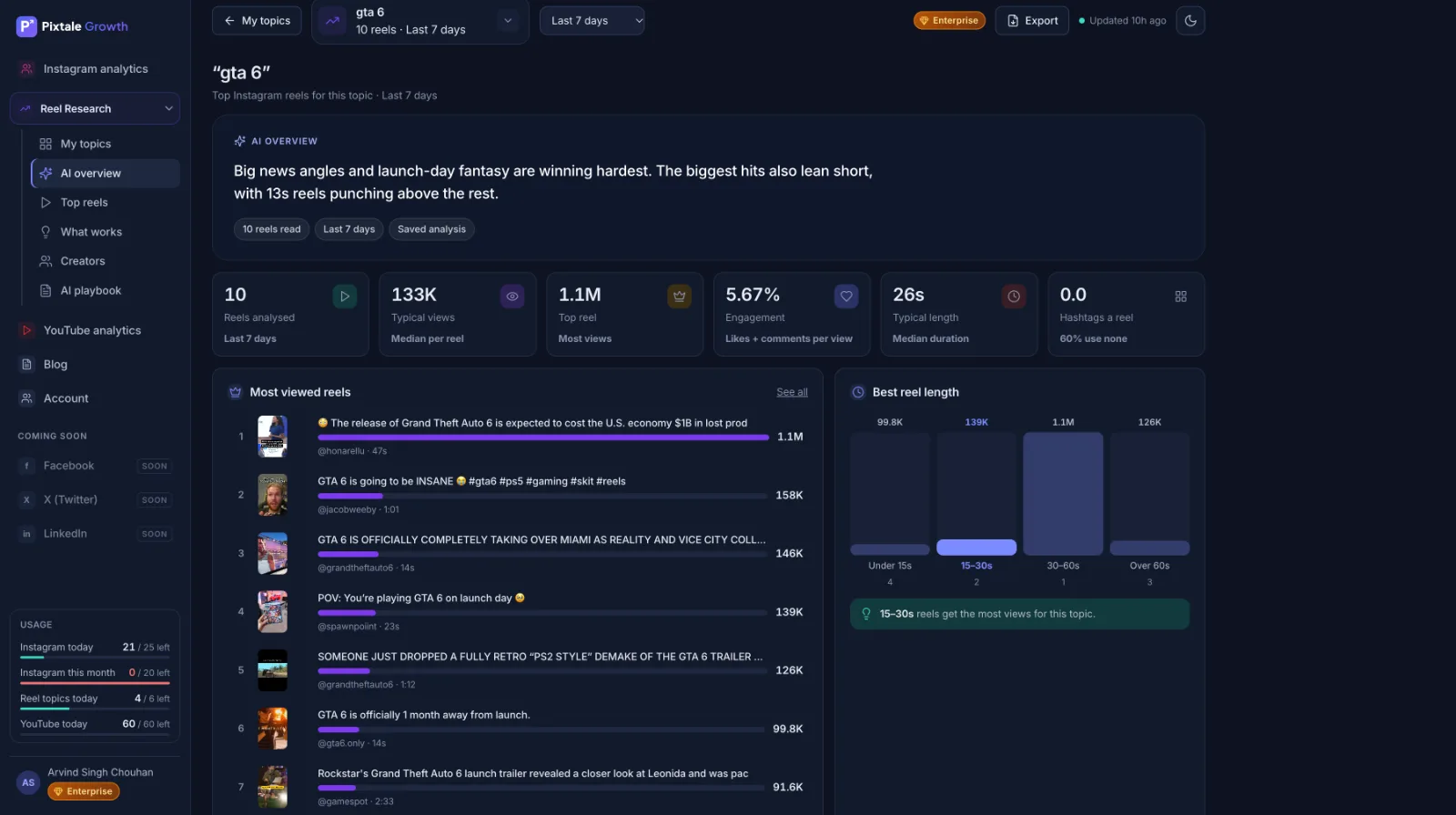
Task: Select AI overview in the sidebar
Action: point(106,173)
